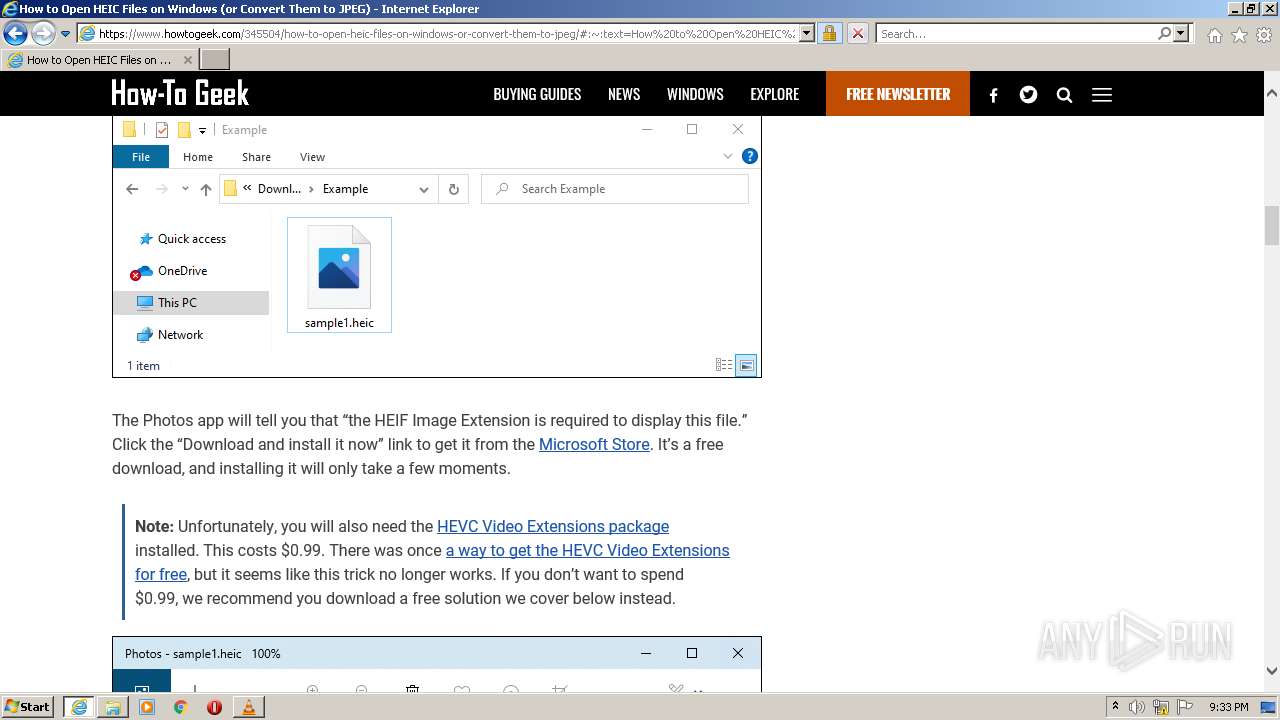Select the How to Open HEIC Files tab
This screenshot has height=720, width=1280.
pyautogui.click(x=100, y=60)
